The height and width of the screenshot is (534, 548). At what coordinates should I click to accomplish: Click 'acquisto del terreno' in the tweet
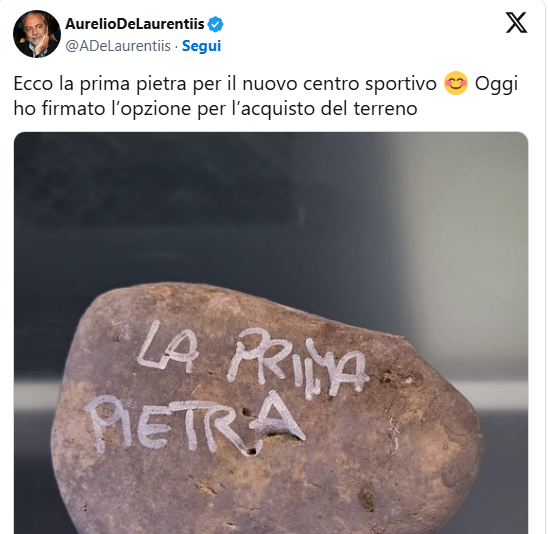[329, 108]
